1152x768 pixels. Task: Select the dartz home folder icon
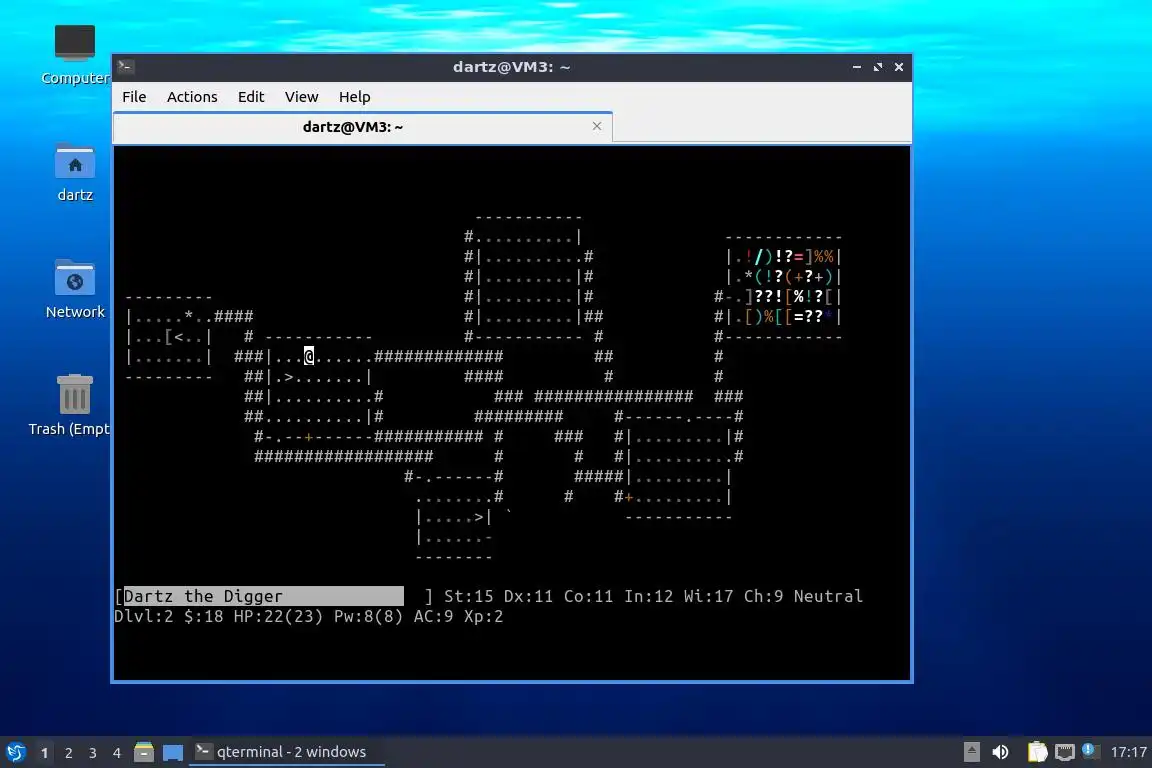pyautogui.click(x=74, y=161)
